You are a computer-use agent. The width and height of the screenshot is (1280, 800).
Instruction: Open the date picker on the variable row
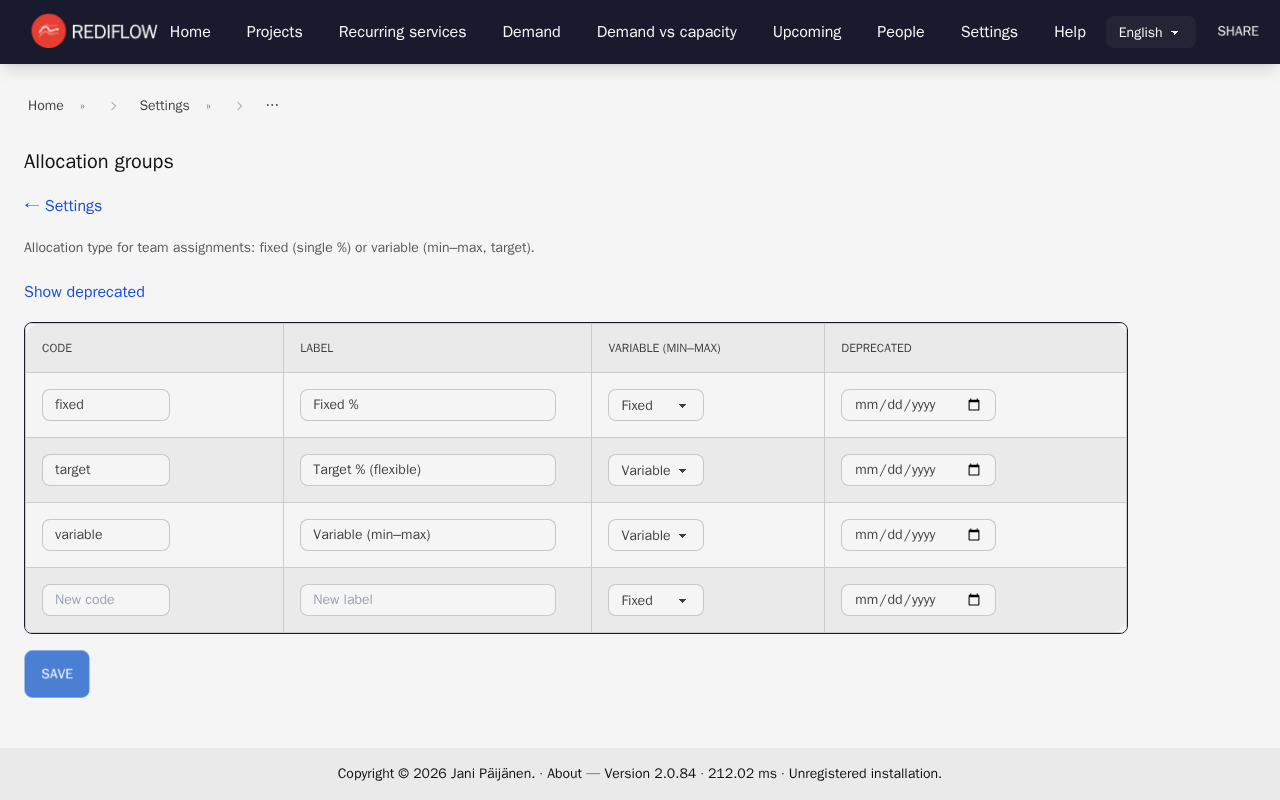point(974,534)
